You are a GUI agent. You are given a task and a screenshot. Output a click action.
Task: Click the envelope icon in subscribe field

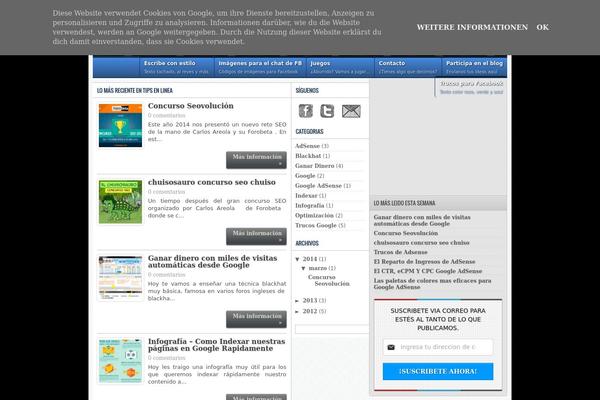coord(391,347)
